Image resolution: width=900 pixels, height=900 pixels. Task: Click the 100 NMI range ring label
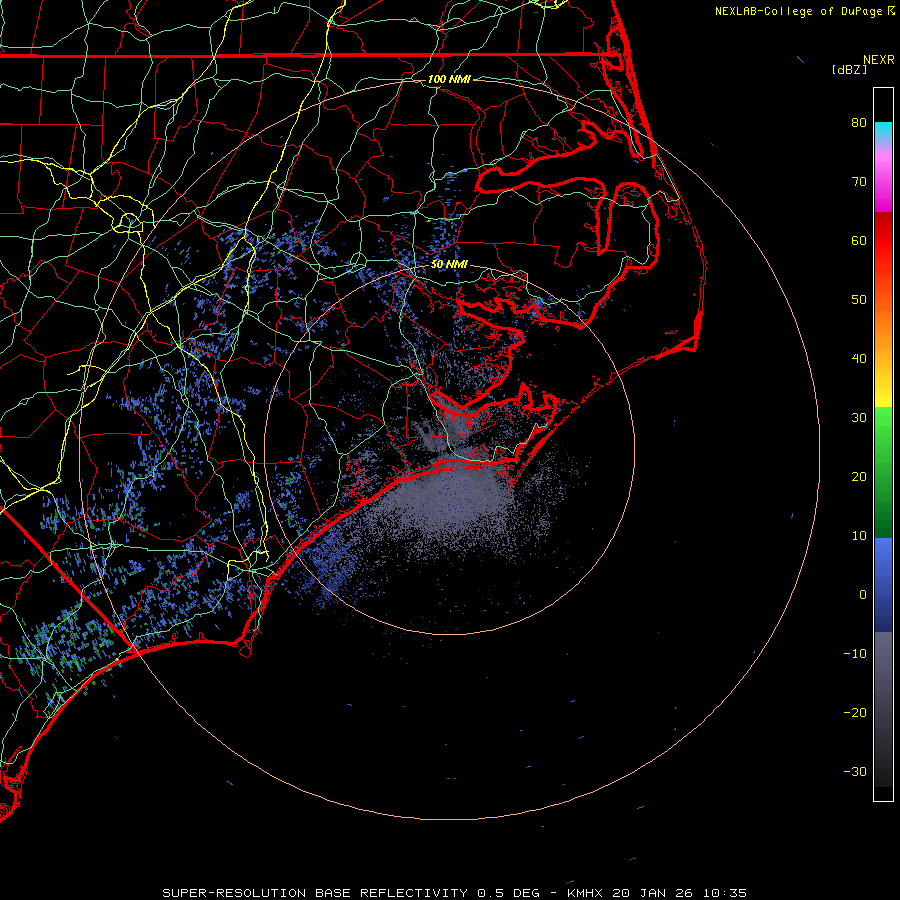[x=449, y=79]
